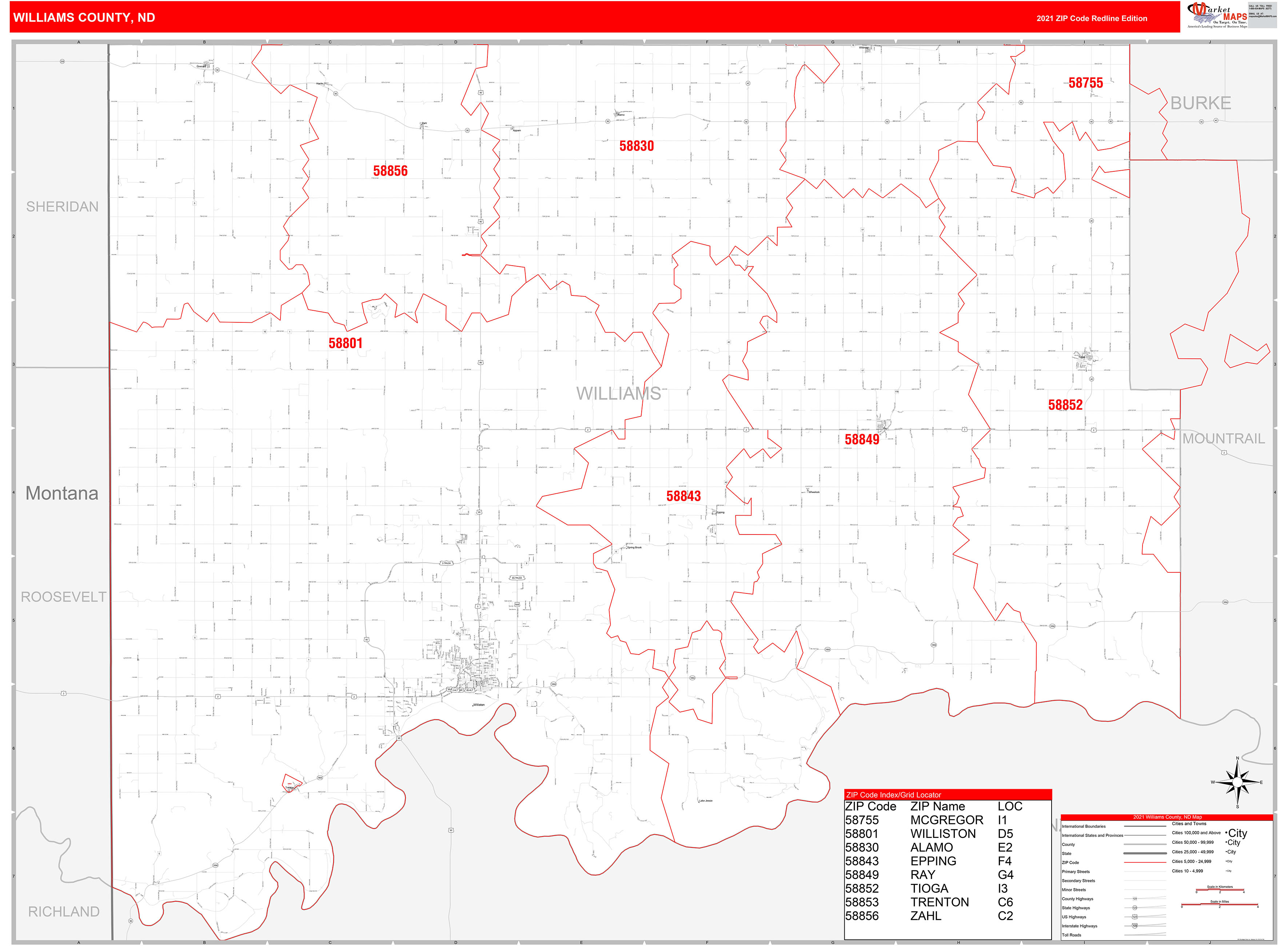Click grid locator C6 in the index
The image size is (1288, 946).
click(x=1005, y=902)
